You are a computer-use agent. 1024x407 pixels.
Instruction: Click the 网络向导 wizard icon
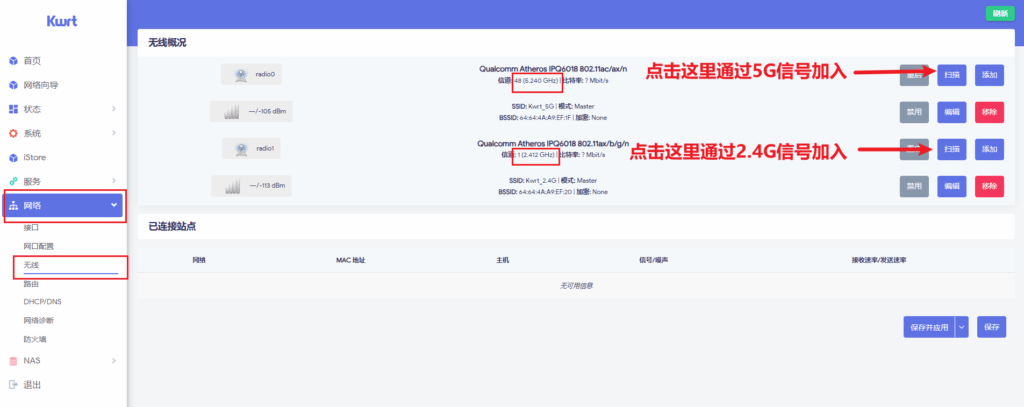tap(13, 85)
